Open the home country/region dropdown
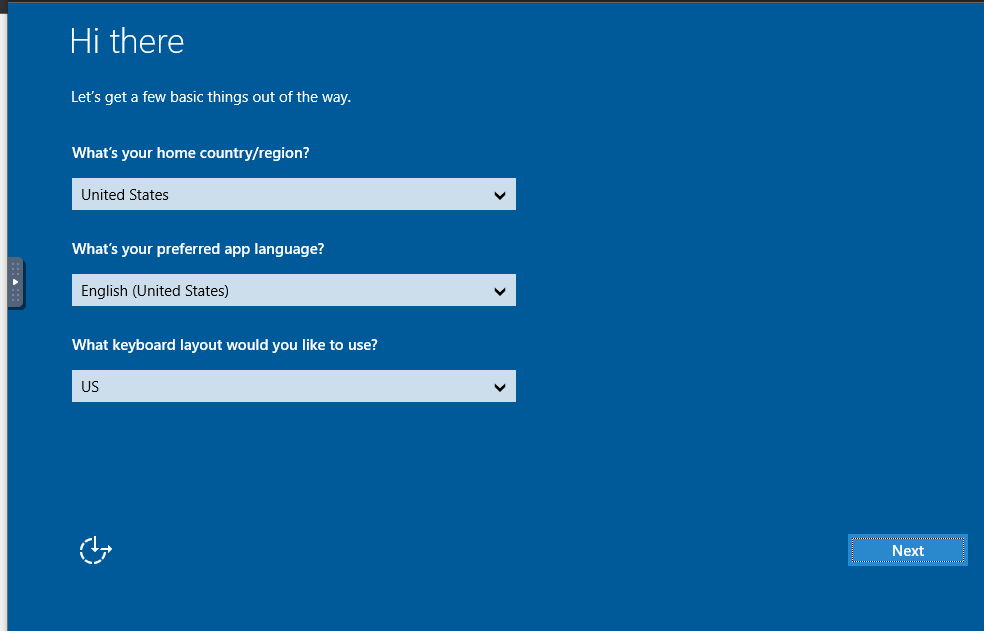Screen dimensions: 984x631 coord(294,194)
